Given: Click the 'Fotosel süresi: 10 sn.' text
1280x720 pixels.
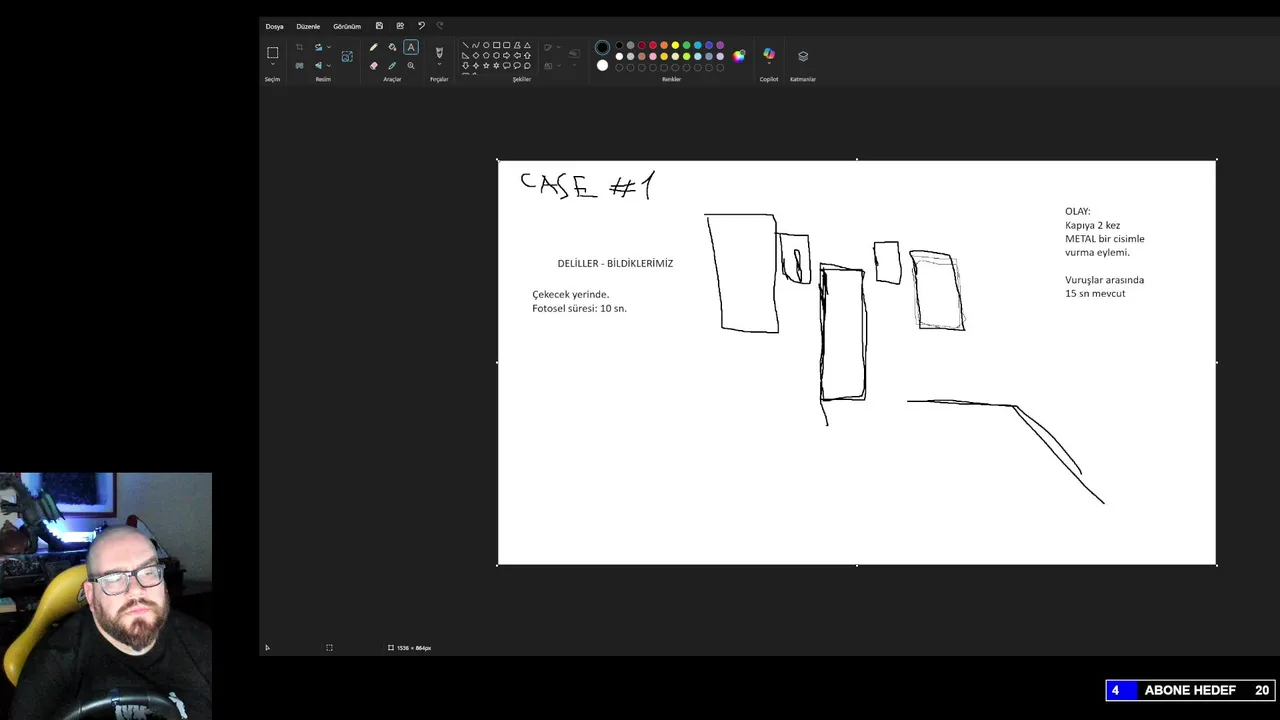Looking at the screenshot, I should pos(579,309).
